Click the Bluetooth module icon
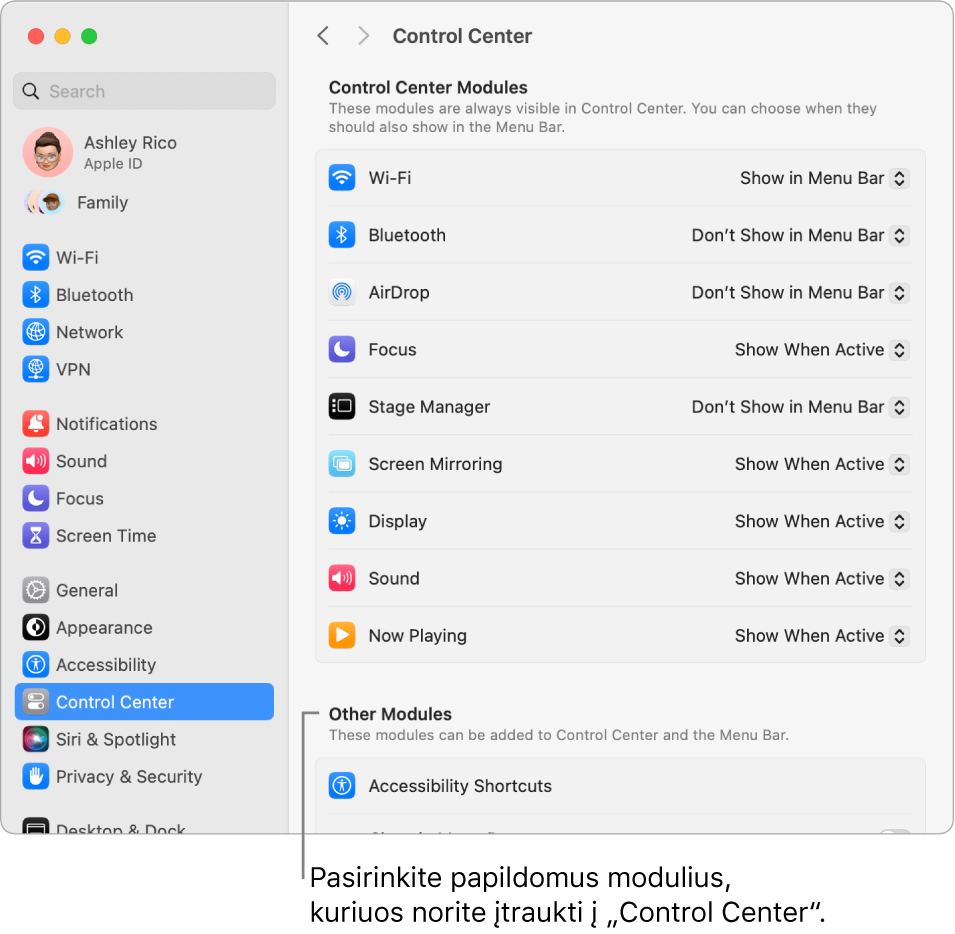This screenshot has height=934, width=955. pyautogui.click(x=342, y=235)
